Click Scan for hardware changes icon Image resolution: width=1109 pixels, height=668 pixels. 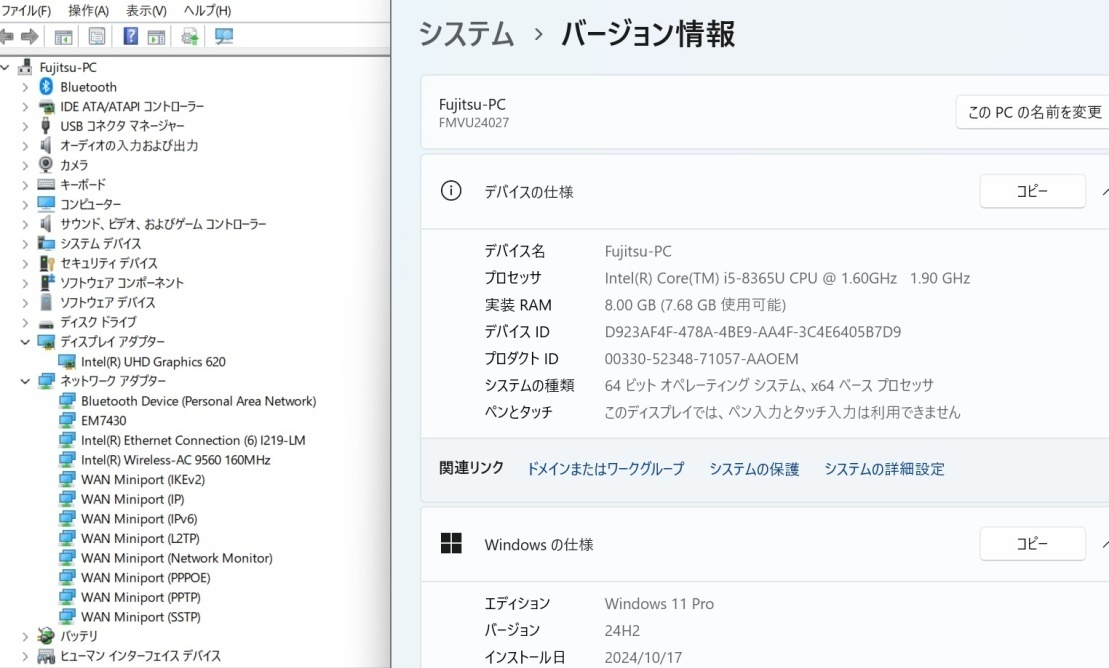click(x=223, y=37)
